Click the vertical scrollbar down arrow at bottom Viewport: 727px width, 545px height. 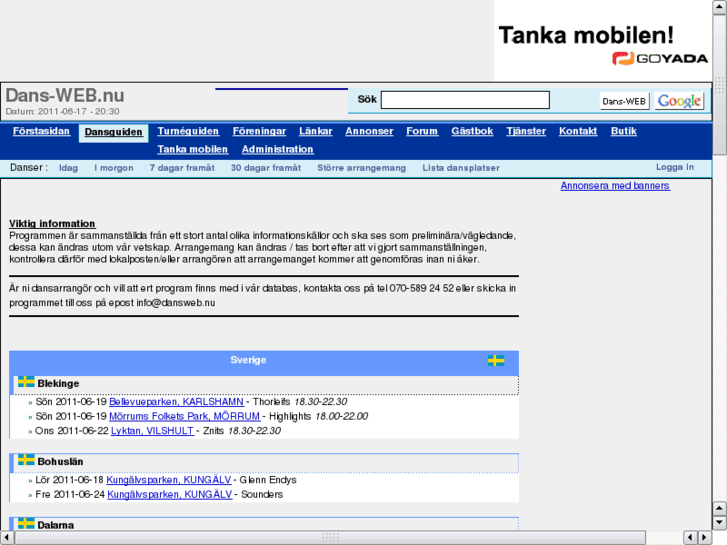[719, 523]
